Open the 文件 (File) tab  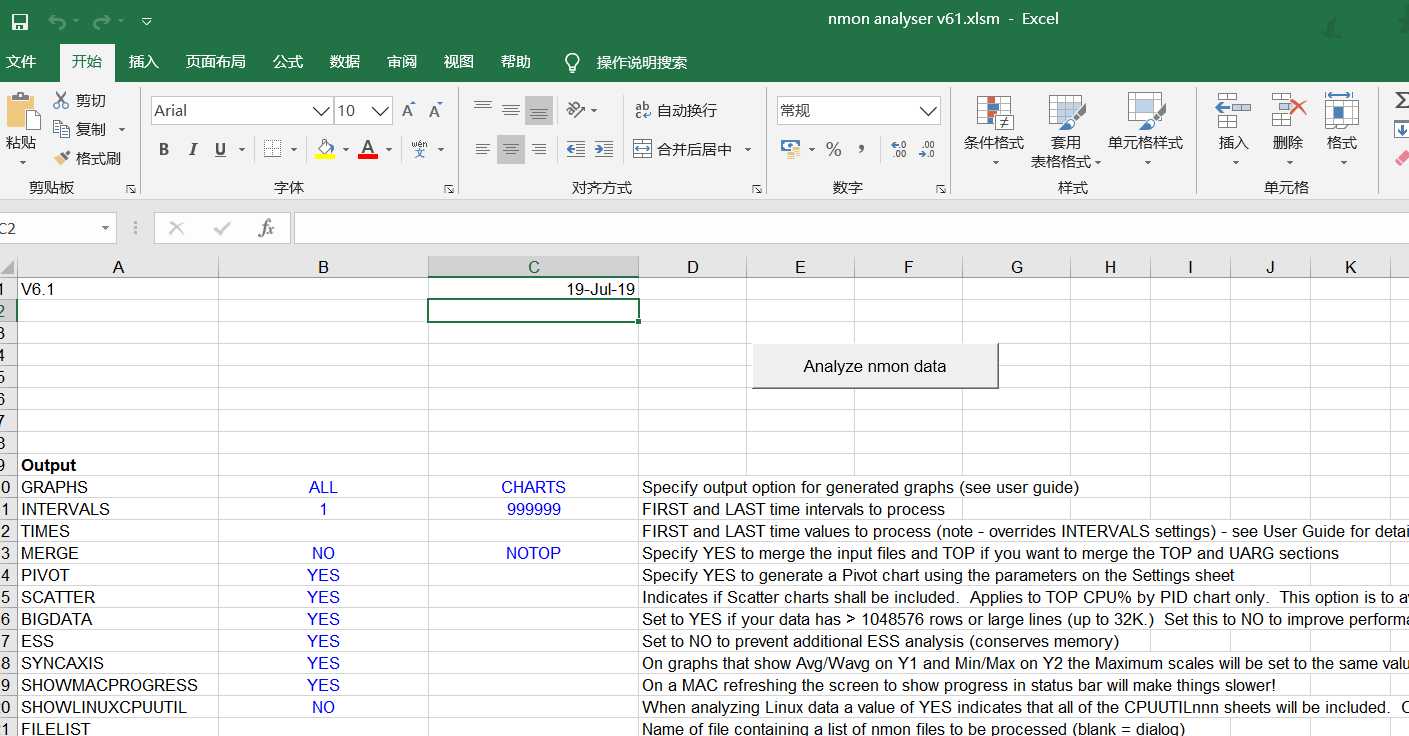pos(21,62)
